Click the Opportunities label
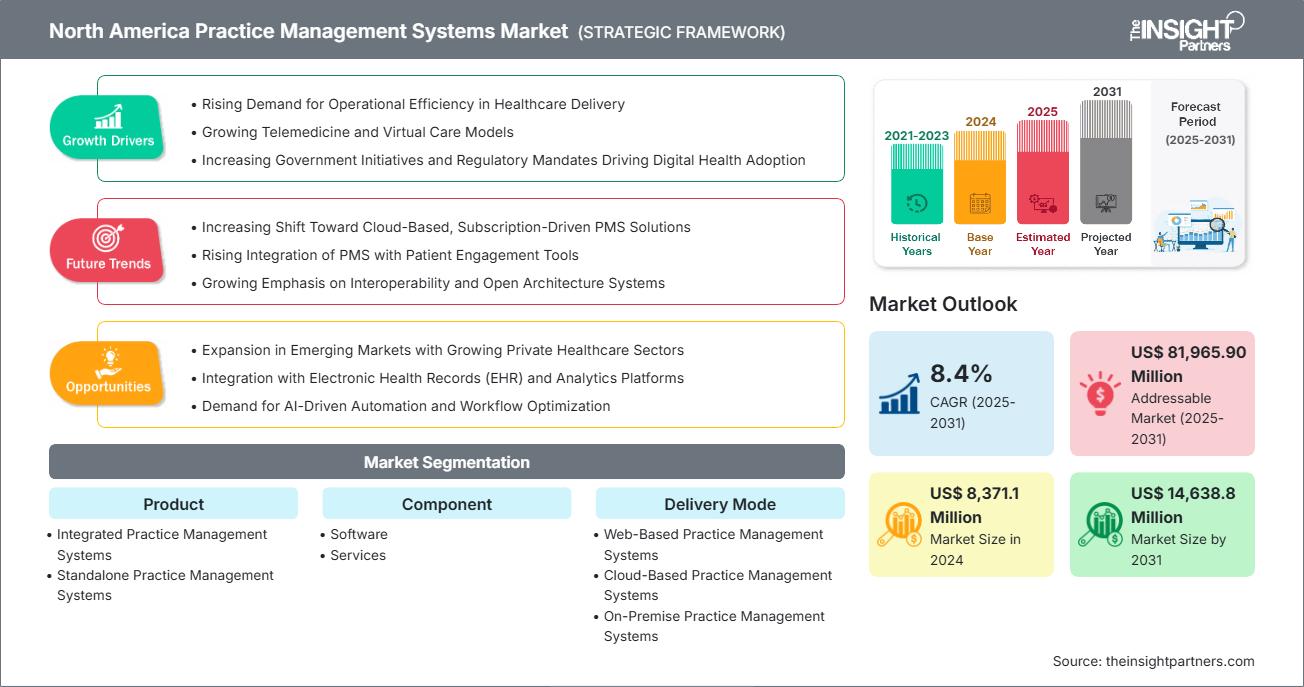This screenshot has height=687, width=1304. point(108,387)
